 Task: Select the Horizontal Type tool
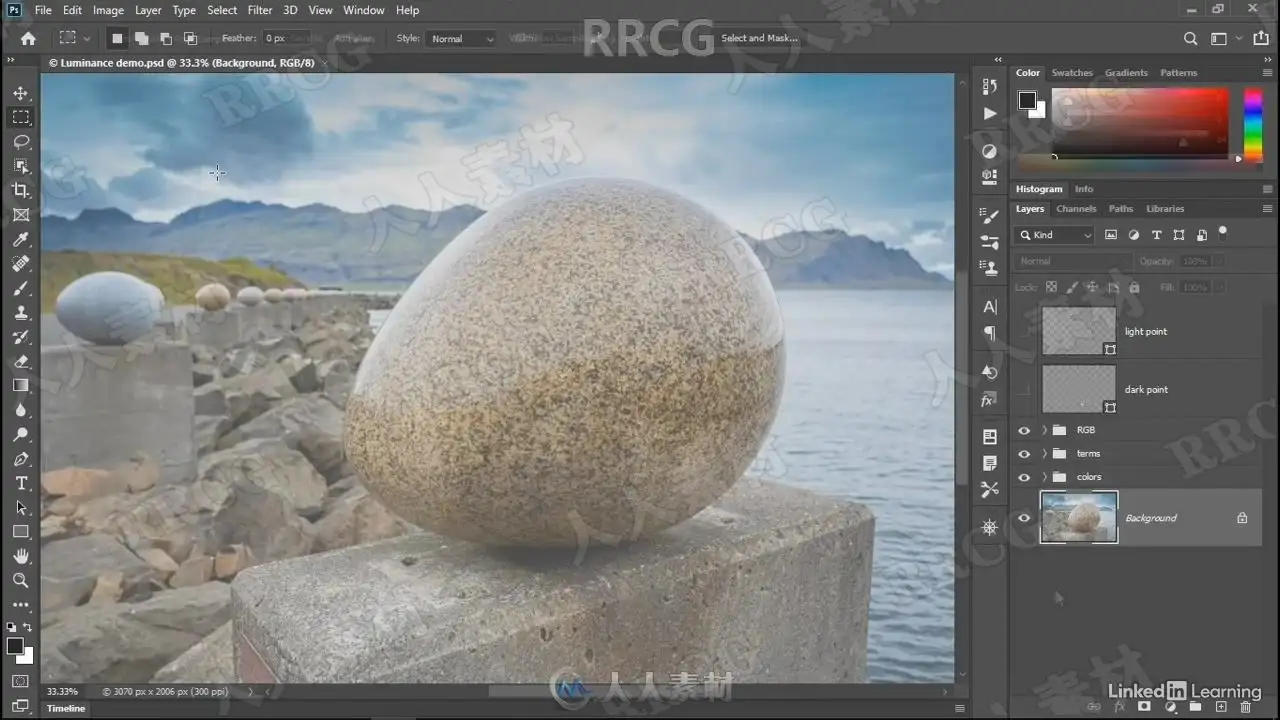coord(21,483)
